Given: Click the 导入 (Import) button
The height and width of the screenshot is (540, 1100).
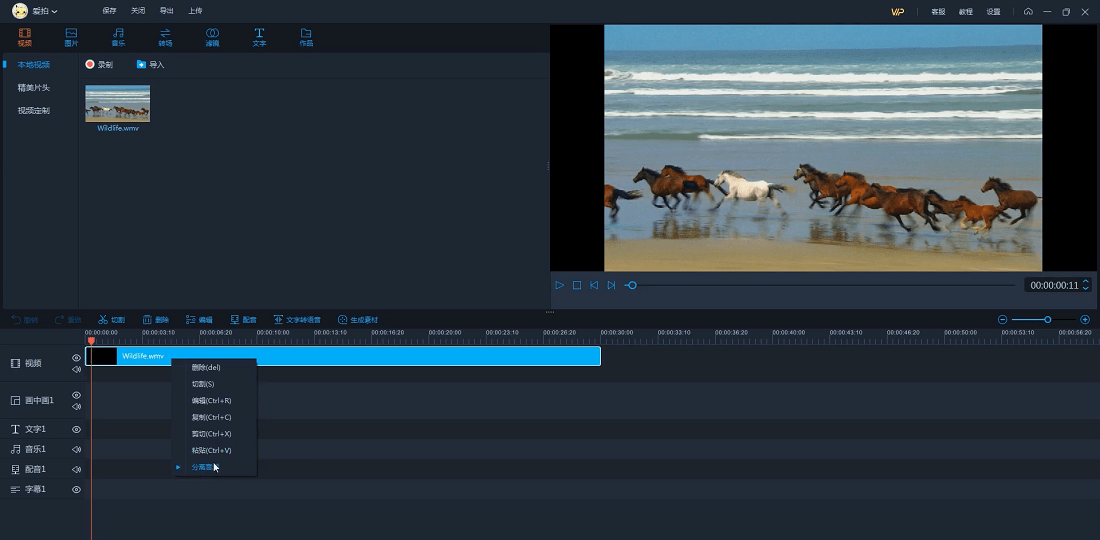Looking at the screenshot, I should click(x=150, y=64).
